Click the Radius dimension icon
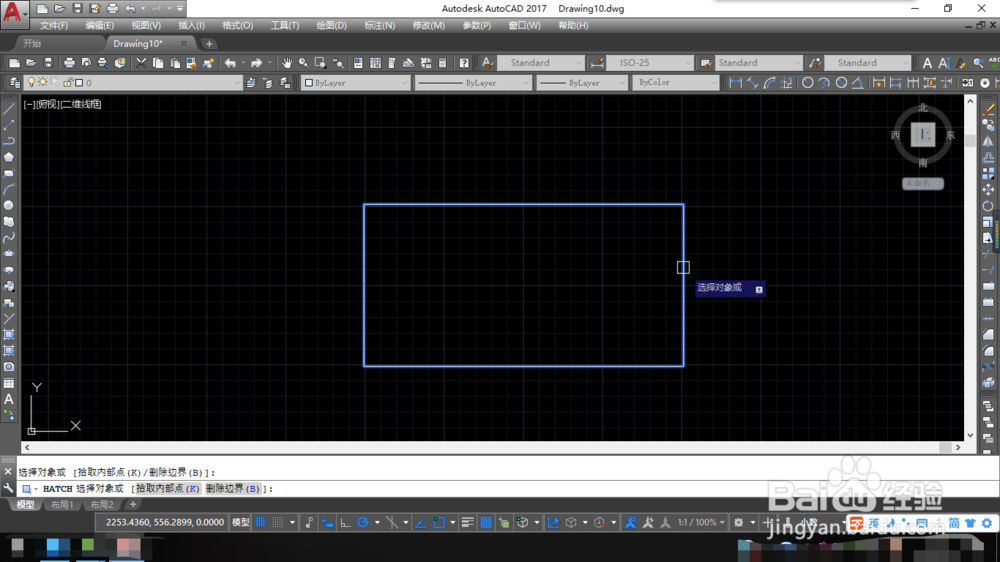The image size is (1000, 562). coord(807,83)
